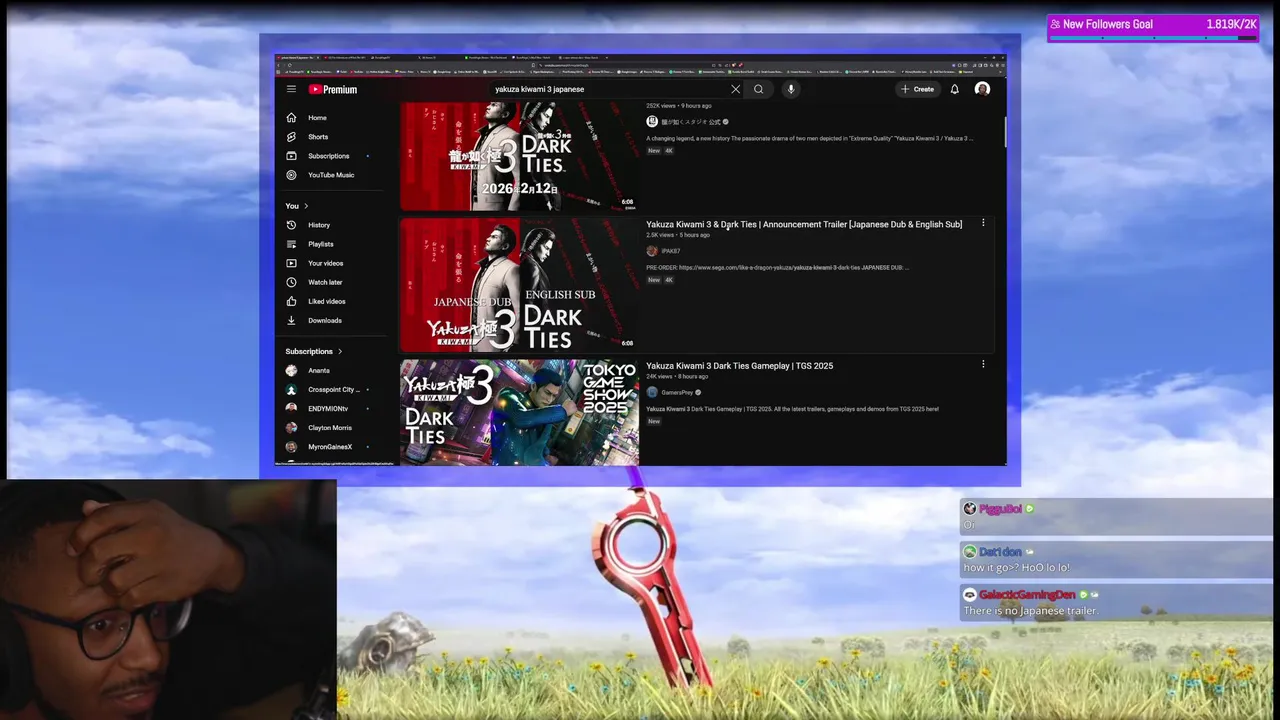1280x720 pixels.
Task: Open the account avatar menu
Action: (x=982, y=89)
